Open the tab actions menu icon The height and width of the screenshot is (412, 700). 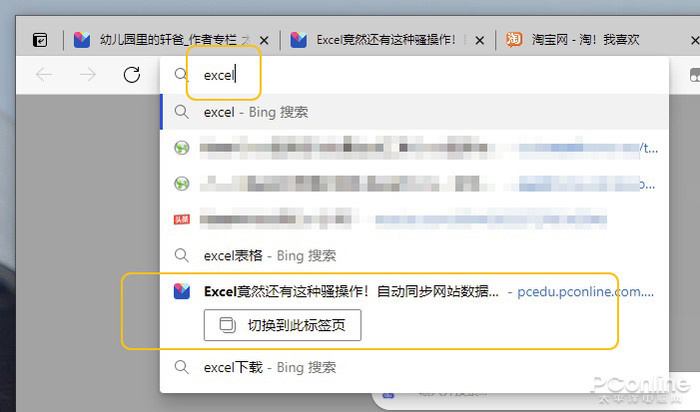[40, 40]
